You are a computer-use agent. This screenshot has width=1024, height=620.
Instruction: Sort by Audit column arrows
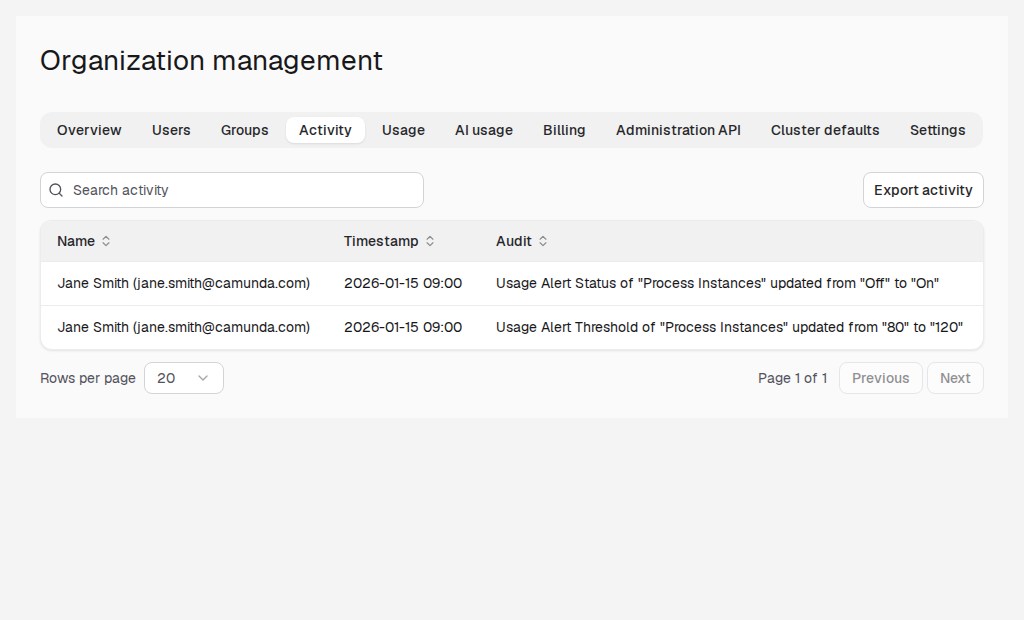[543, 241]
